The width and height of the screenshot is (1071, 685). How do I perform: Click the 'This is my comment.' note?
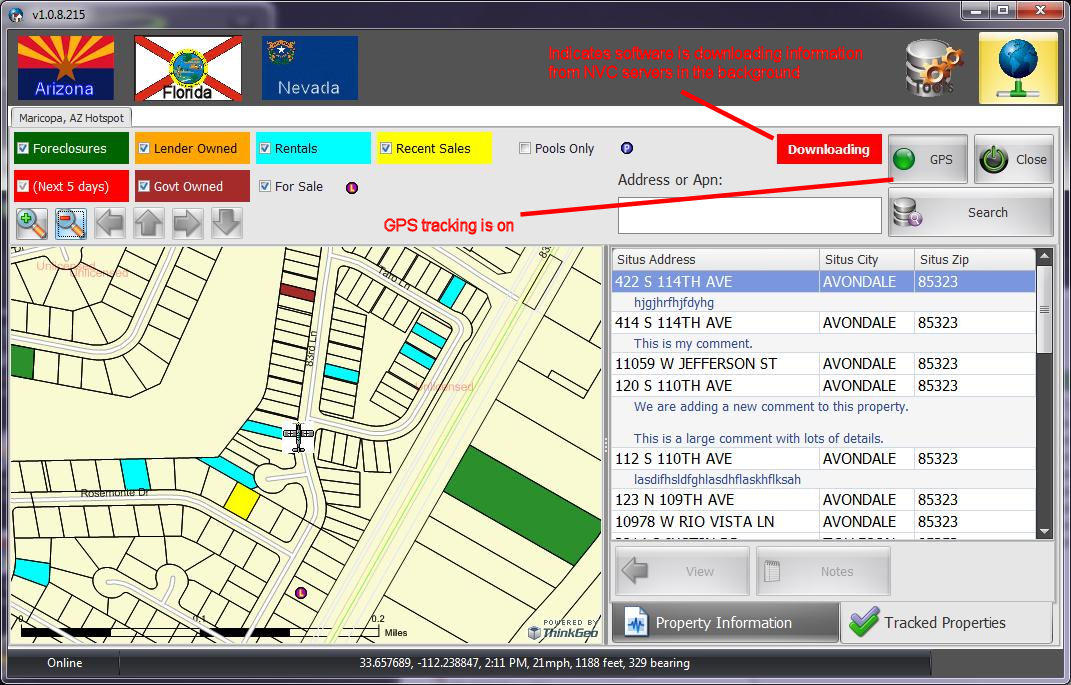click(x=693, y=344)
